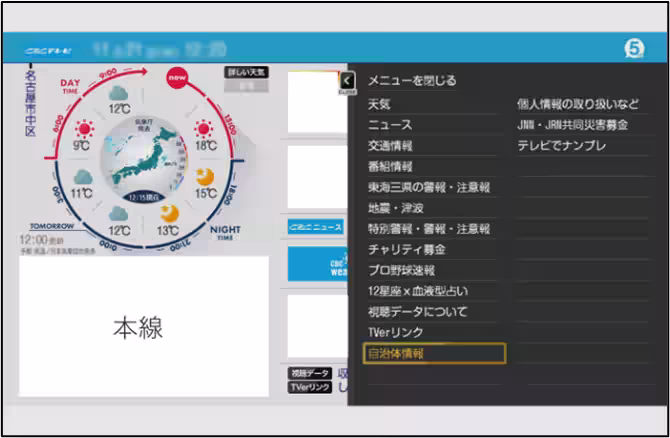Select テレビでナンプレ
670x438 pixels.
(x=561, y=146)
